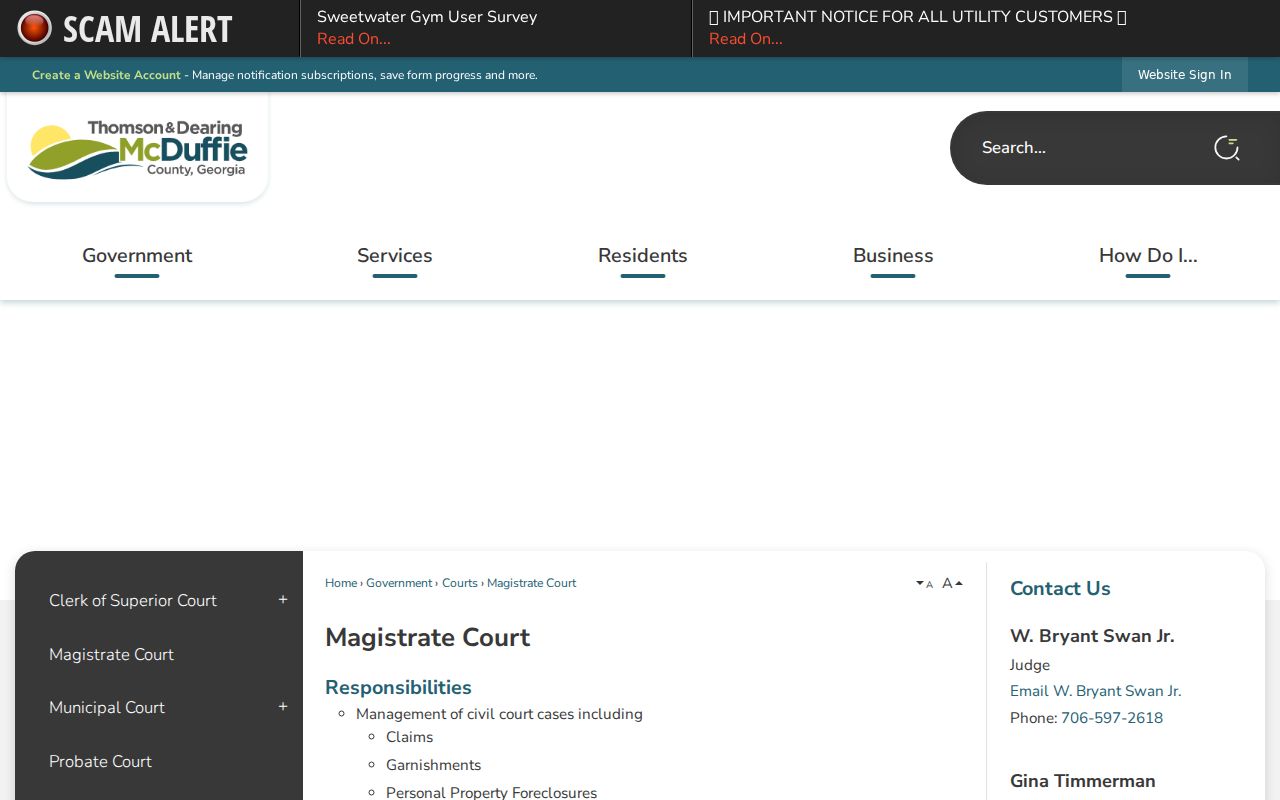The height and width of the screenshot is (800, 1280).
Task: Expand the Municipal Court submenu
Action: (283, 707)
